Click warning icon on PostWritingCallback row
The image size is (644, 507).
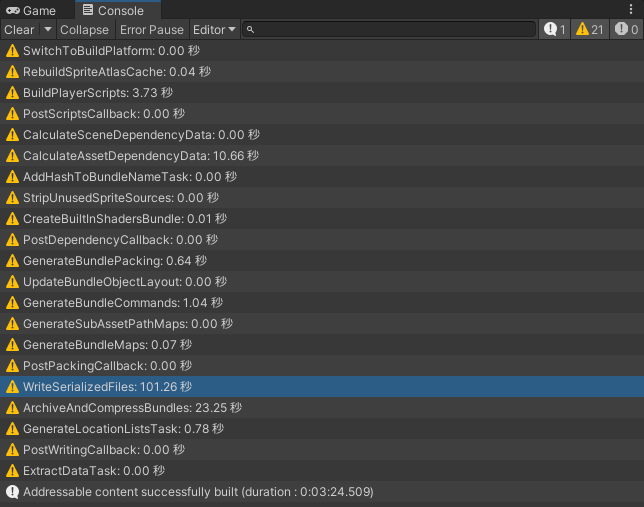tap(12, 449)
